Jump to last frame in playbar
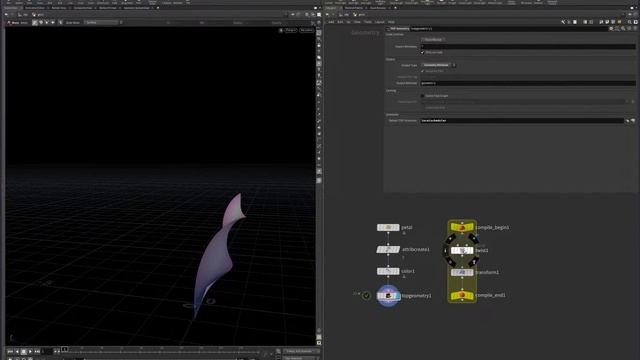Image resolution: width=640 pixels, height=360 pixels. pyautogui.click(x=37, y=351)
